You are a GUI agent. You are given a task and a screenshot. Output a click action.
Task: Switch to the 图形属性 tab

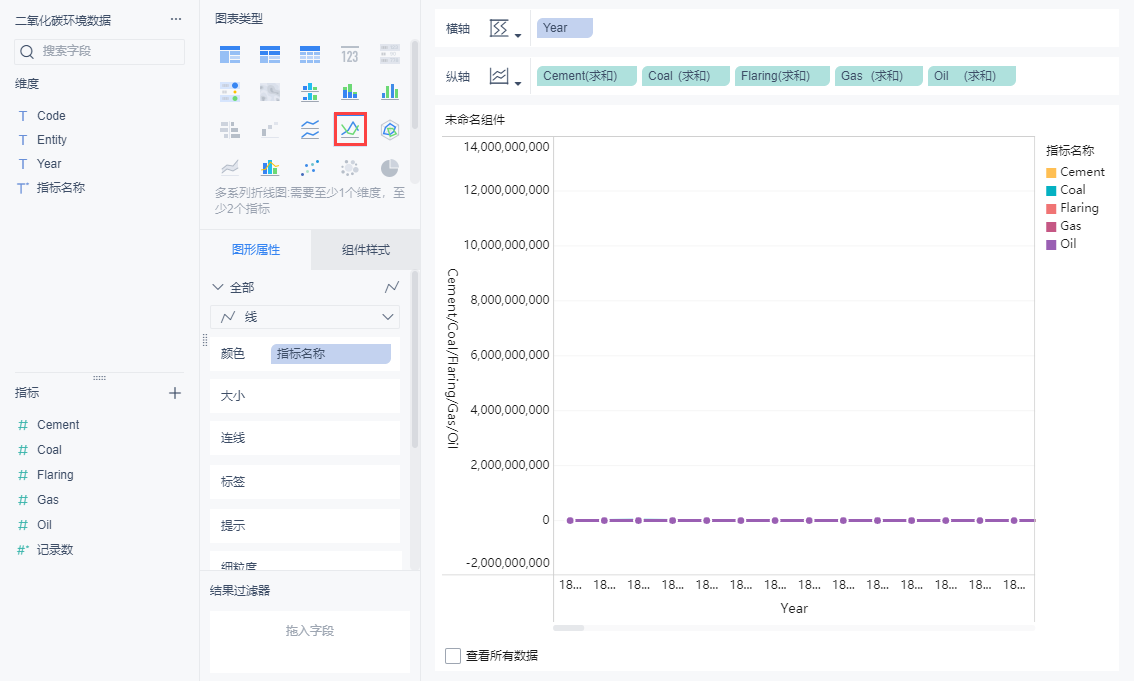[x=256, y=249]
